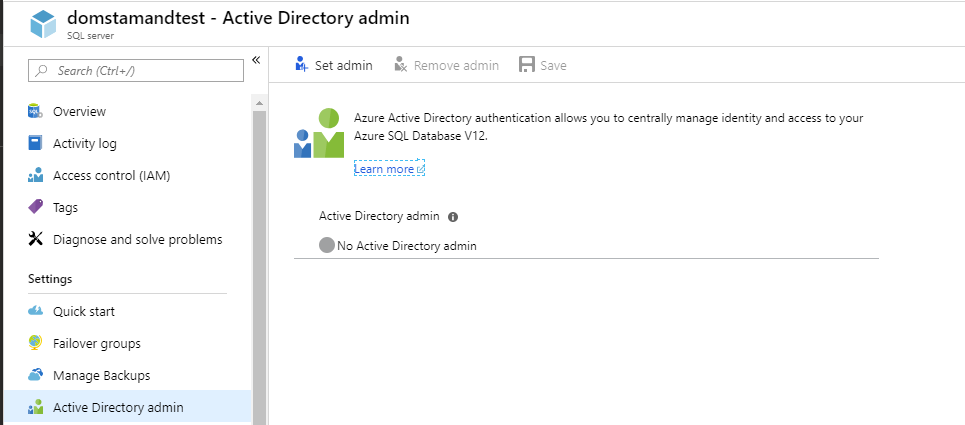
Task: Click the Set admin person icon
Action: pyautogui.click(x=302, y=64)
